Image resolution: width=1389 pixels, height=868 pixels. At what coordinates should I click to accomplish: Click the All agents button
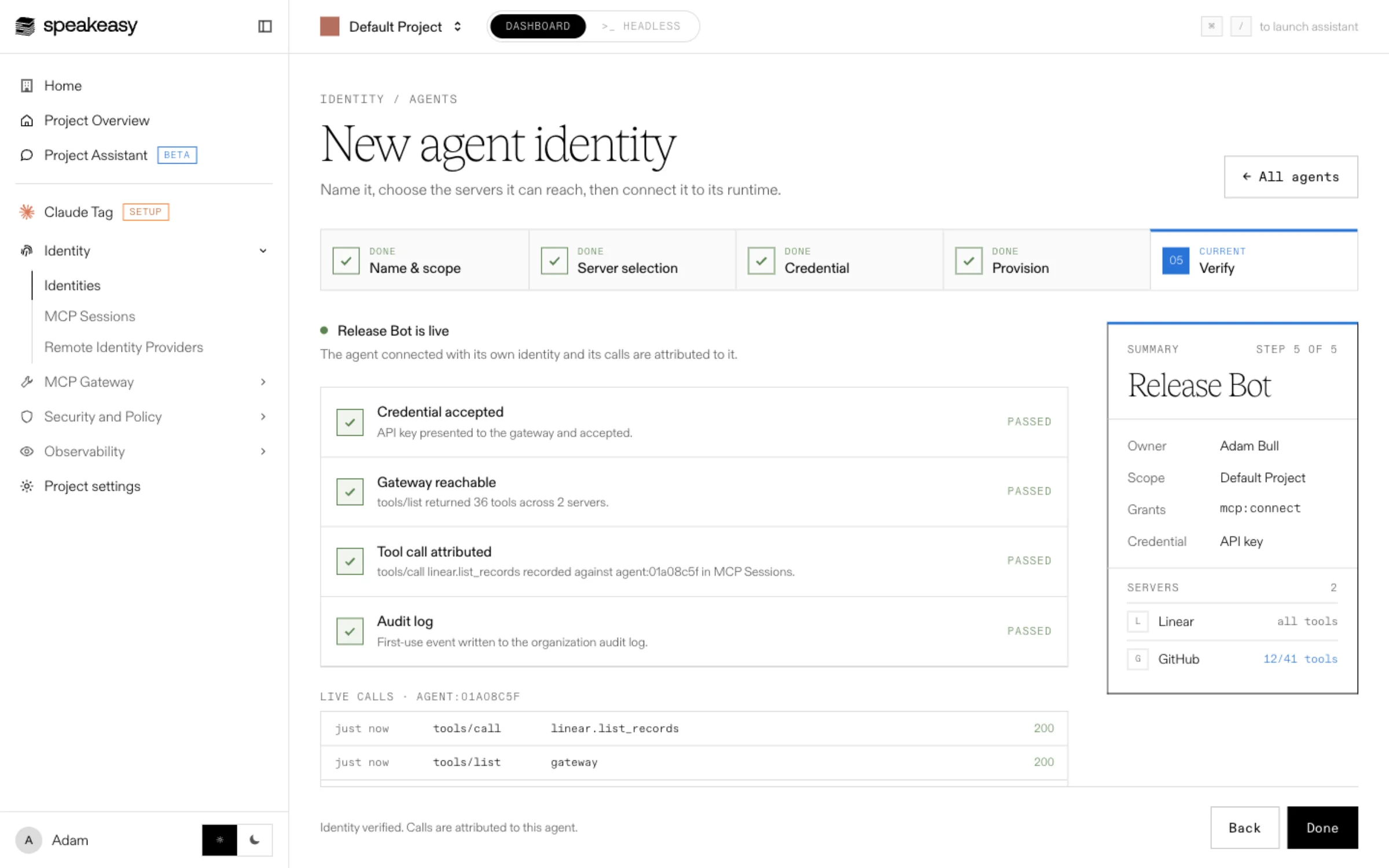[1291, 177]
